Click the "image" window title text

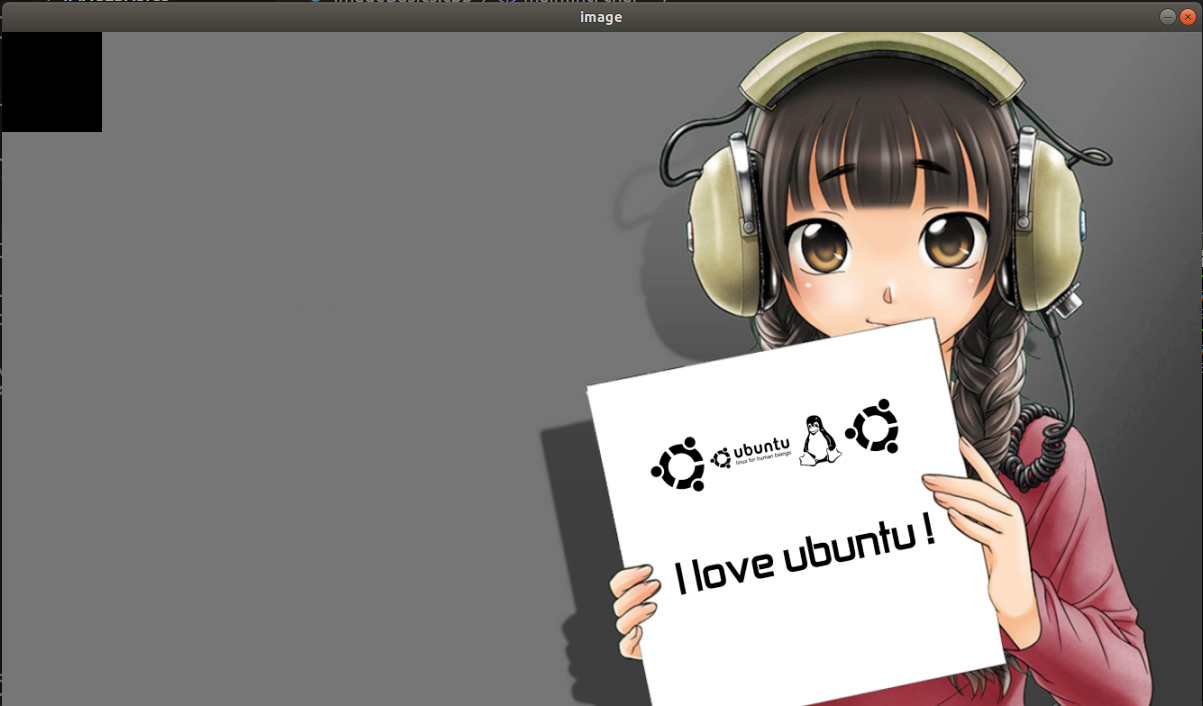601,17
